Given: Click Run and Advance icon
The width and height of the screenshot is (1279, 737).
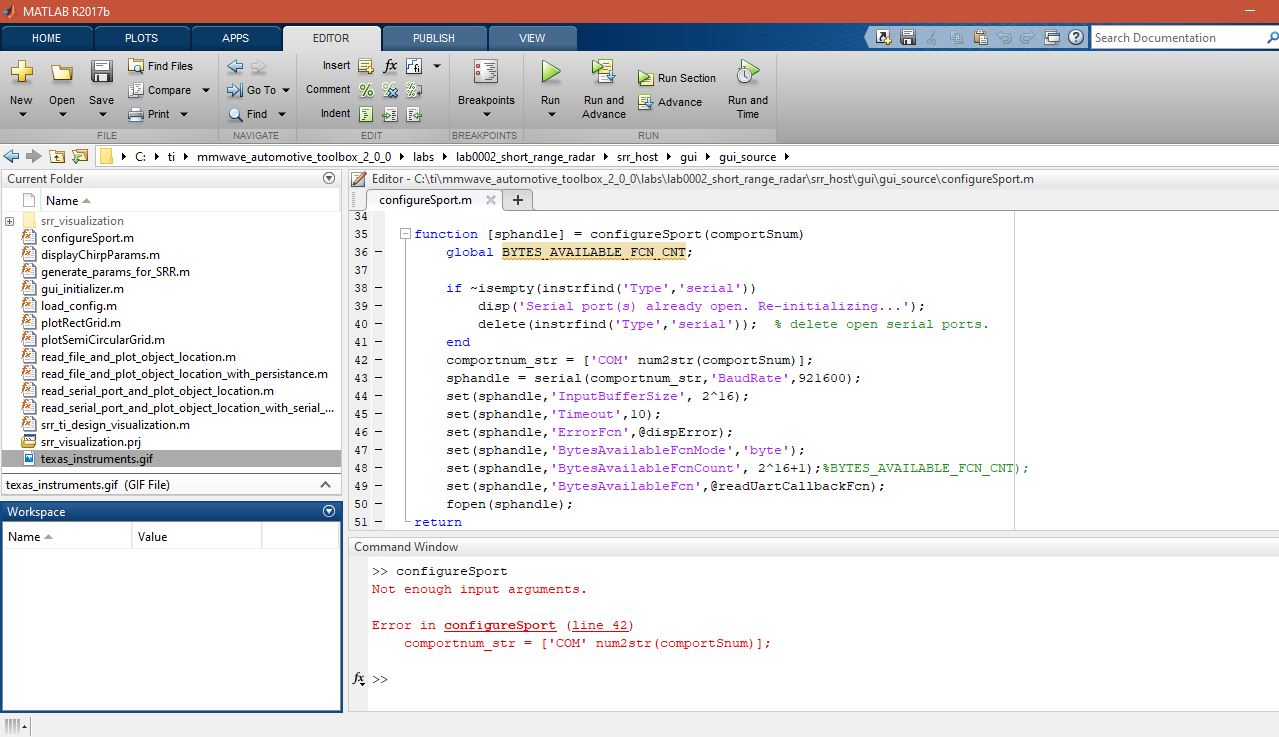Looking at the screenshot, I should point(603,72).
